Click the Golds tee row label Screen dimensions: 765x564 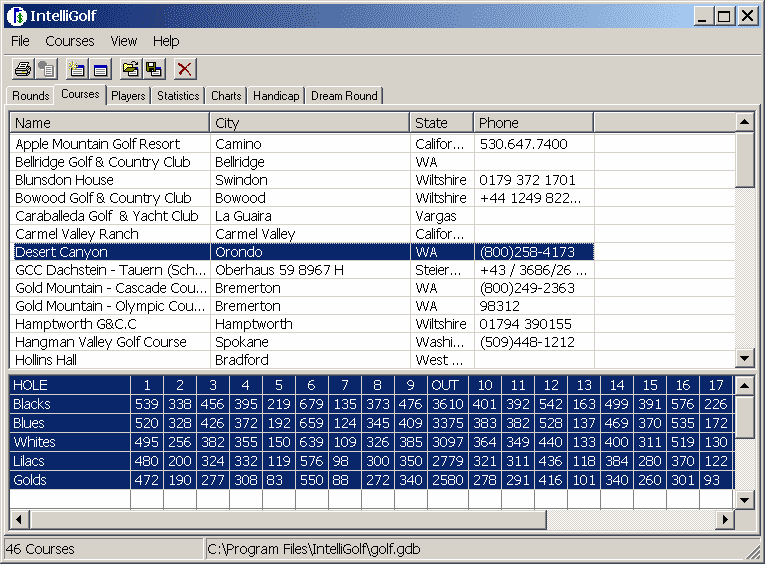click(x=70, y=481)
